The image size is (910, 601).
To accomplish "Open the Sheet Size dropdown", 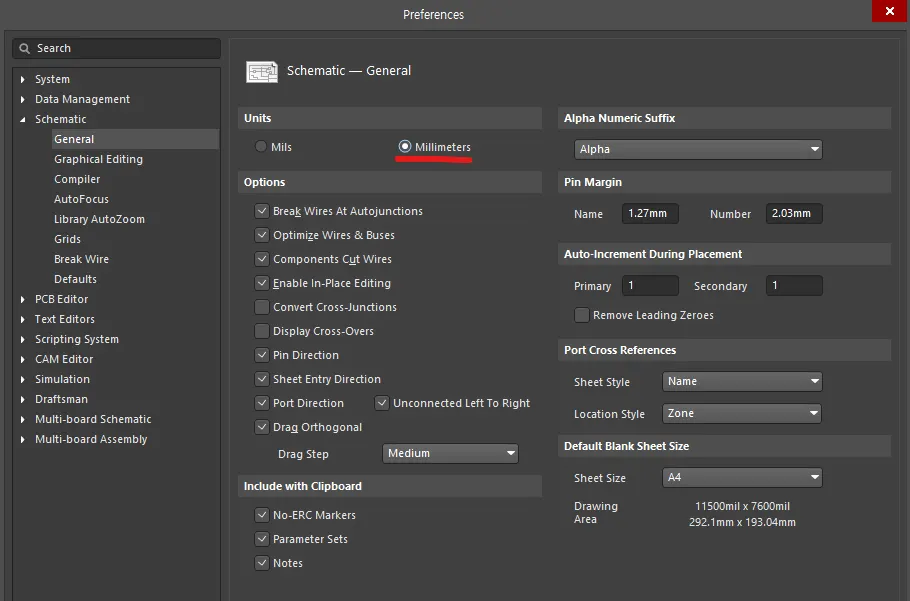I will pyautogui.click(x=742, y=477).
